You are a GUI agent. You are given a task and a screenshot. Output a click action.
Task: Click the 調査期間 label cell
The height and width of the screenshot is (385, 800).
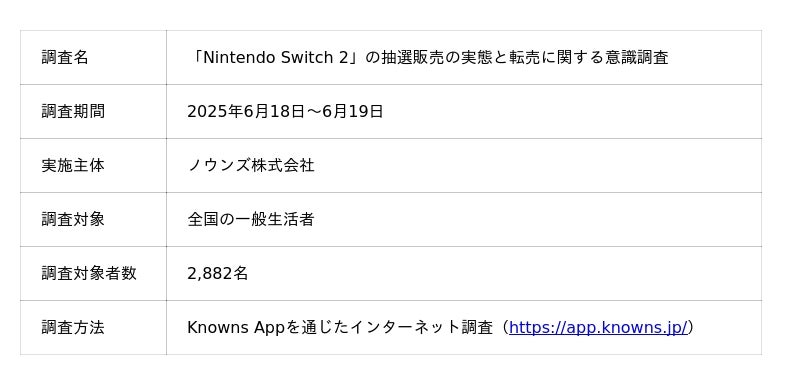[93, 111]
